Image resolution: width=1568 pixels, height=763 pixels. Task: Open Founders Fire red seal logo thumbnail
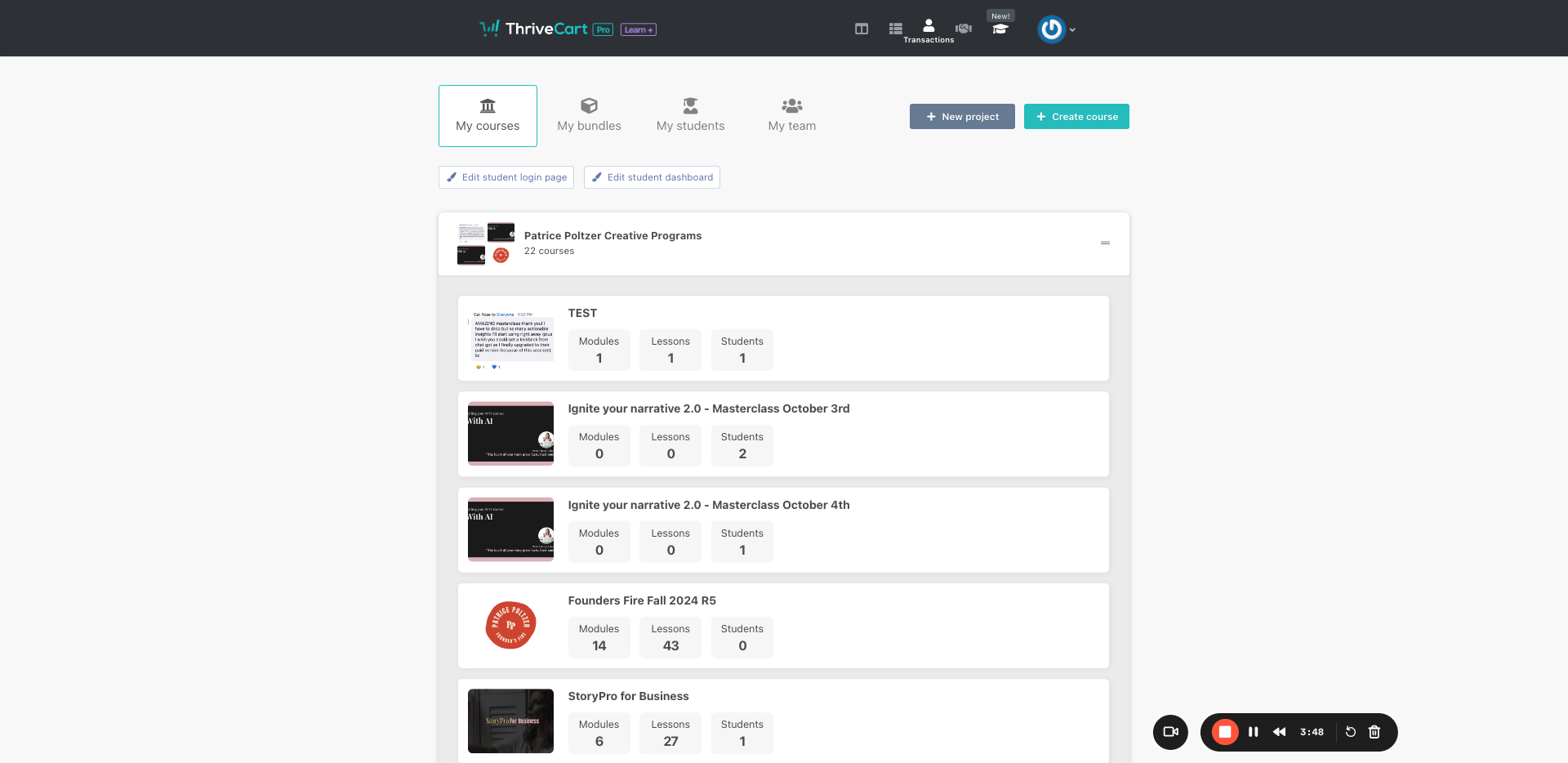pyautogui.click(x=510, y=625)
